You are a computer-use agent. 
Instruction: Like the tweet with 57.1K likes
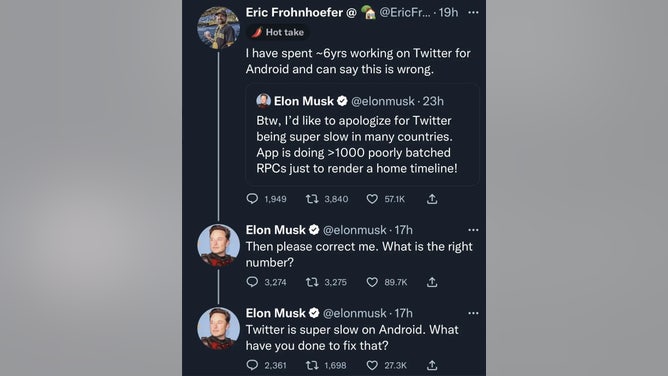pos(372,199)
